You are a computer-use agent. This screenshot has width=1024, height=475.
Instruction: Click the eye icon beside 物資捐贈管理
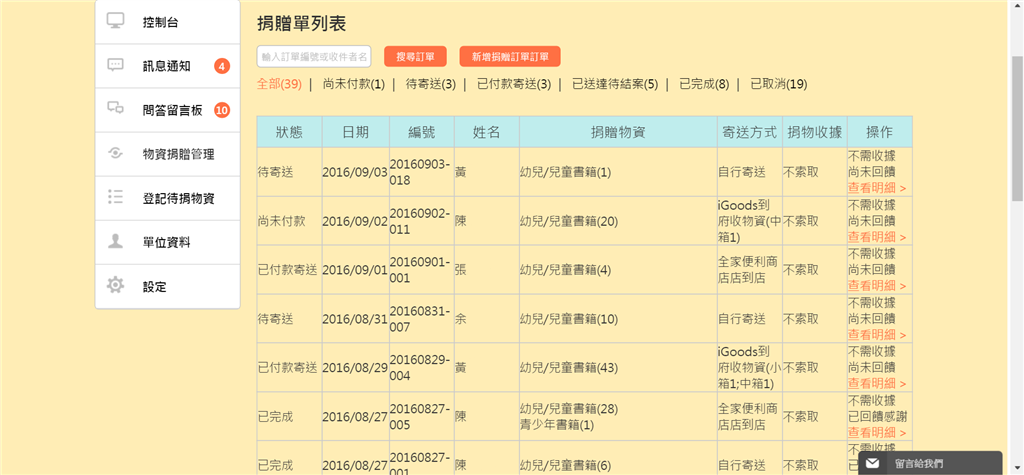pos(116,154)
